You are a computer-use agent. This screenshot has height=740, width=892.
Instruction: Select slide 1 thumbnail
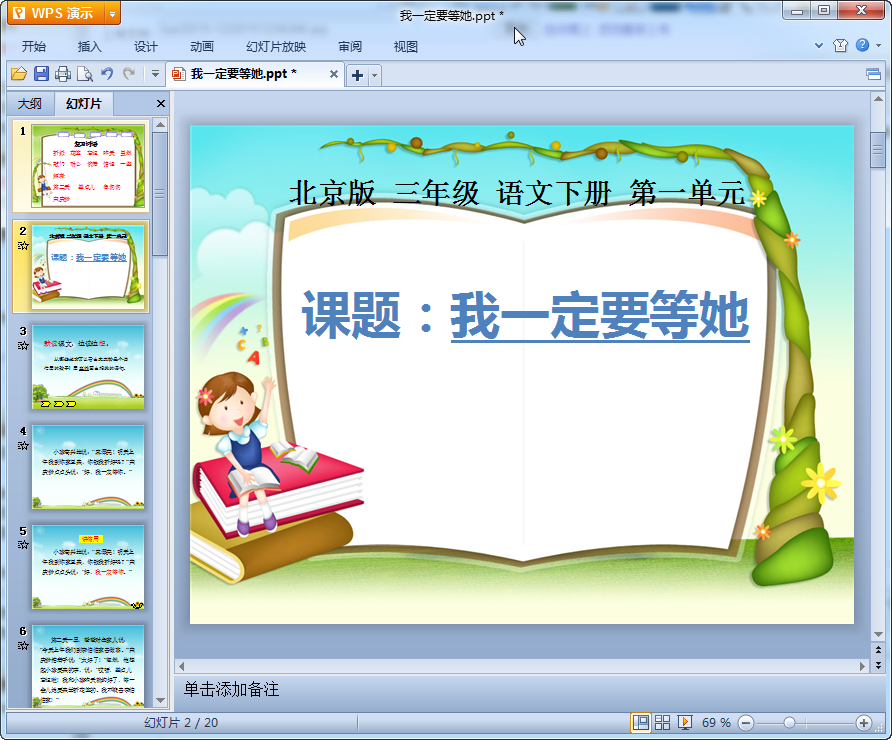coord(88,166)
